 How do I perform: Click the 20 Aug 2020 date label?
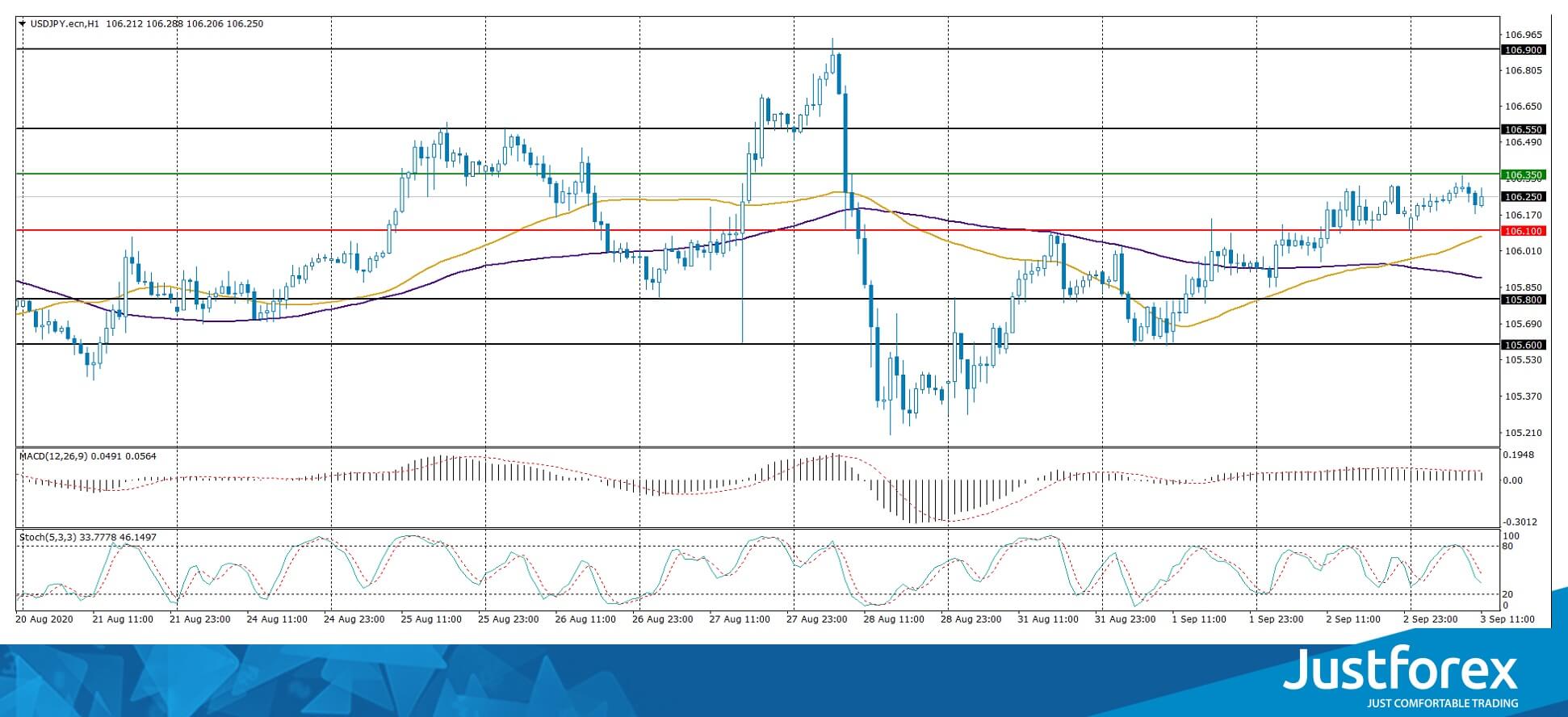pos(44,619)
